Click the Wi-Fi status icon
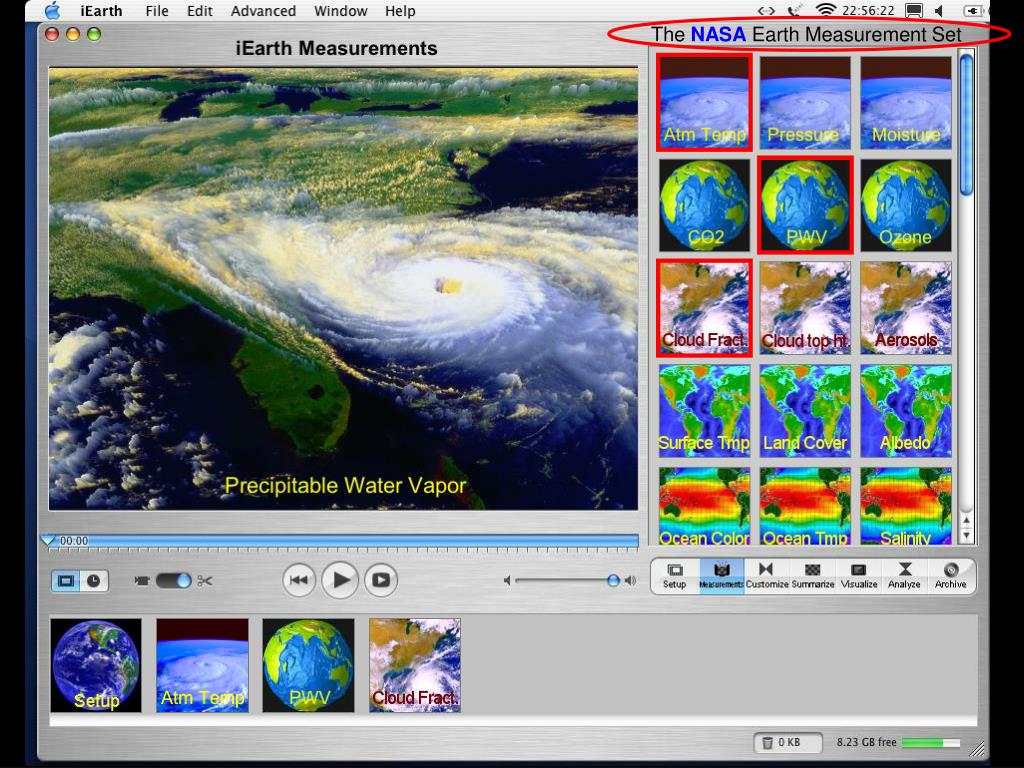 point(826,10)
